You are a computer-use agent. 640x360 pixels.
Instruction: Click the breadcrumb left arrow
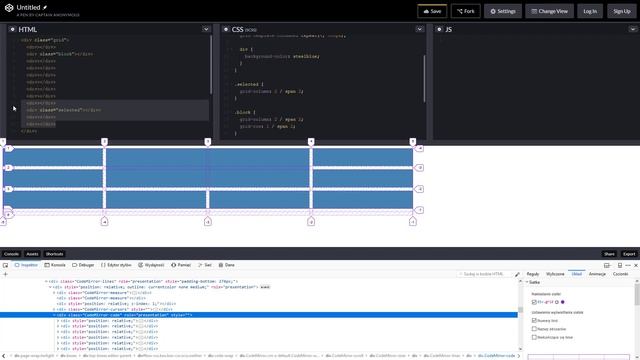4,356
